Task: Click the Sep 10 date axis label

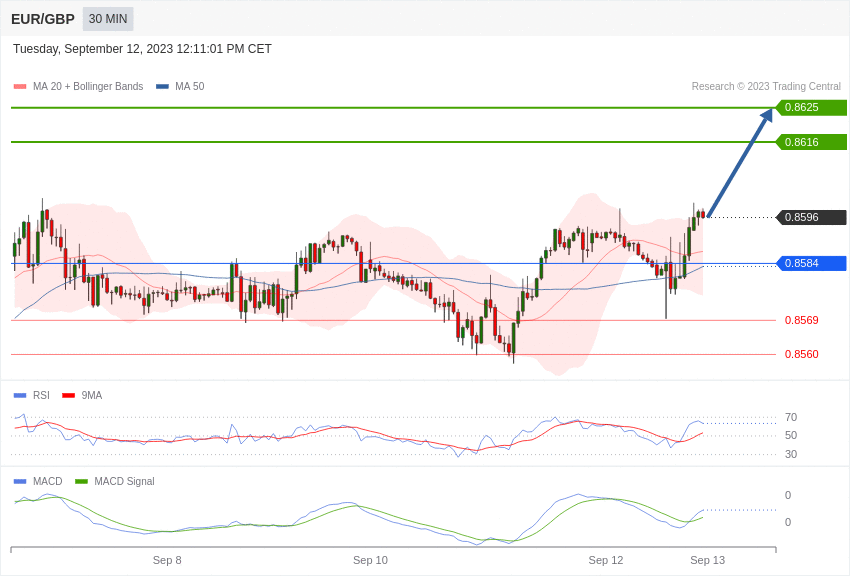Action: [370, 560]
